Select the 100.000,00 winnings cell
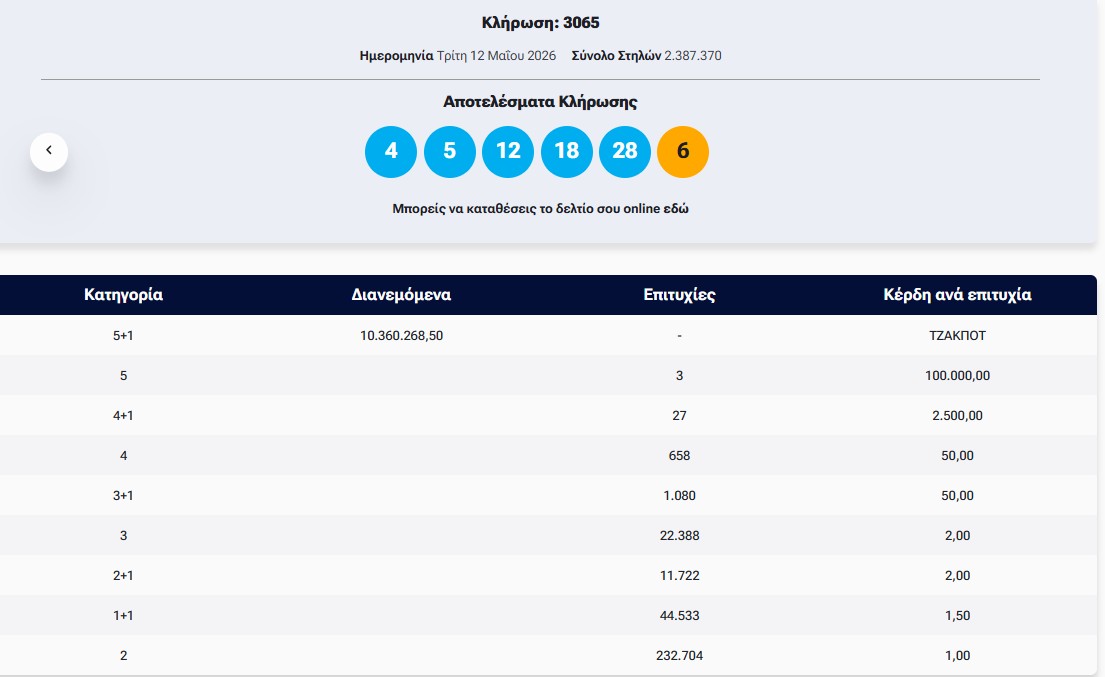The width and height of the screenshot is (1105, 677). 957,375
